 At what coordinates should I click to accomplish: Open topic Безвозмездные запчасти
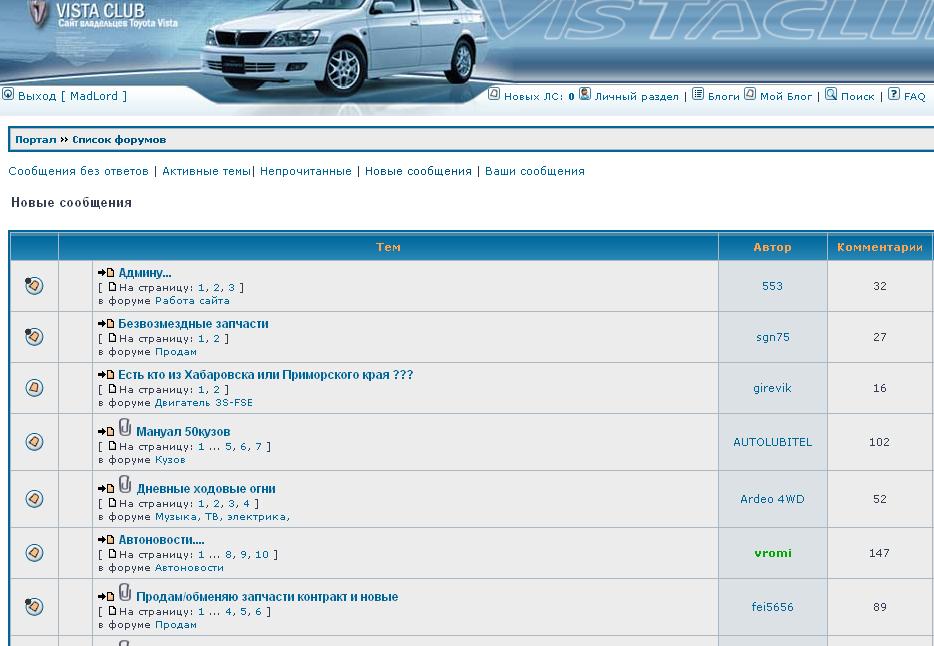tap(193, 324)
